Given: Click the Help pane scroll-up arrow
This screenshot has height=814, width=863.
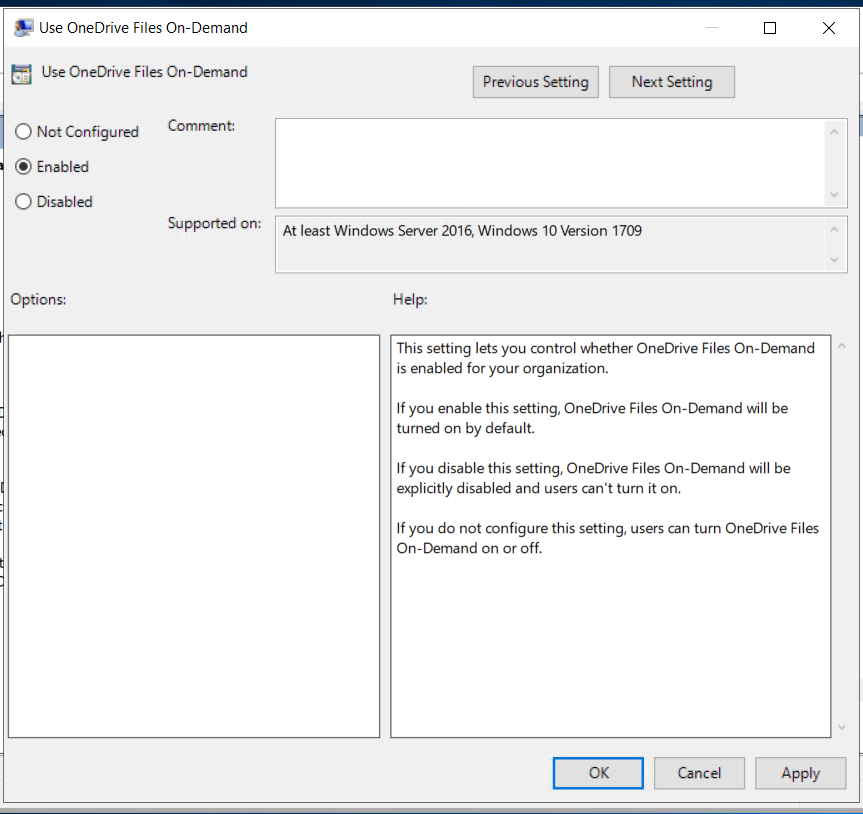Looking at the screenshot, I should [842, 346].
